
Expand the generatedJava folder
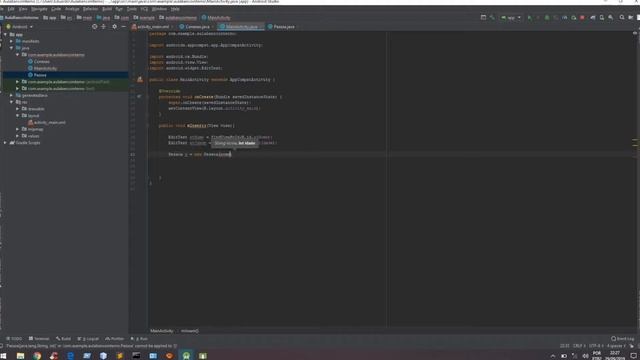11,95
